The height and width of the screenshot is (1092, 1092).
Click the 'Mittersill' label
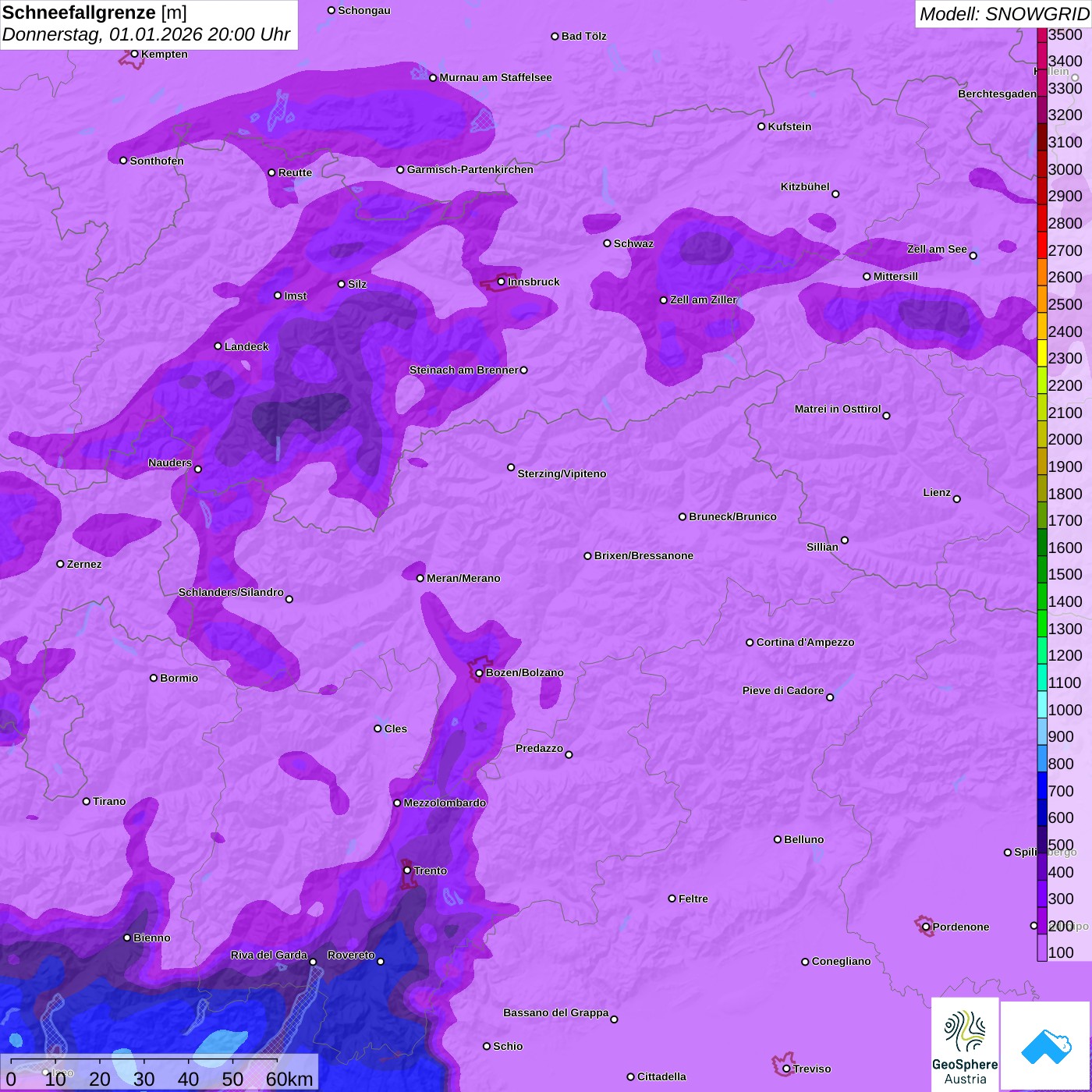[895, 276]
